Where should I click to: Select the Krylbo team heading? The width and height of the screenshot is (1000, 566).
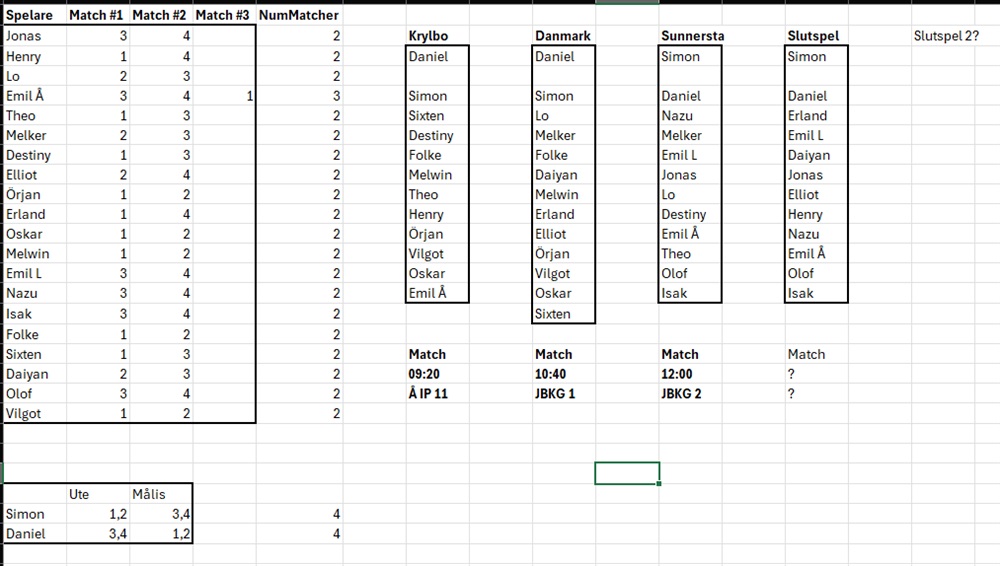[428, 36]
